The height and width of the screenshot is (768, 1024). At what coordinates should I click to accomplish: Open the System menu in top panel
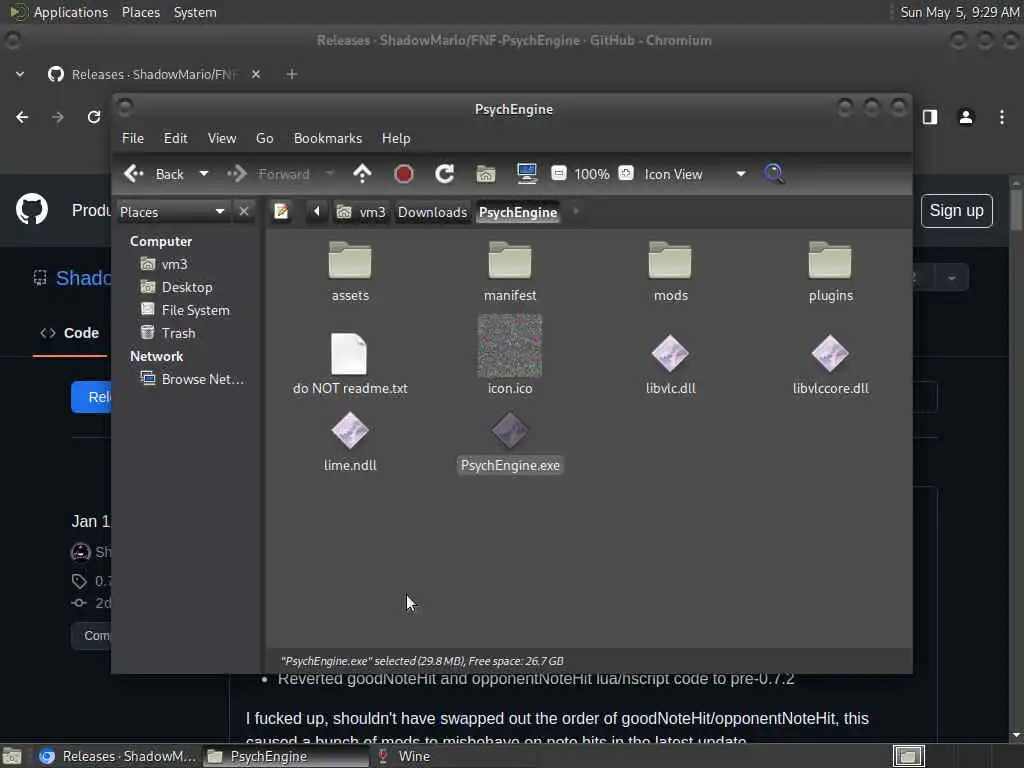click(x=195, y=12)
